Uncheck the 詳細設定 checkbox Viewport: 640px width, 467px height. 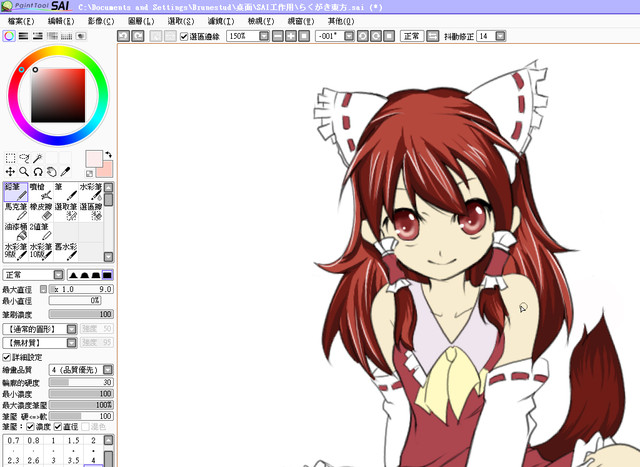7,357
